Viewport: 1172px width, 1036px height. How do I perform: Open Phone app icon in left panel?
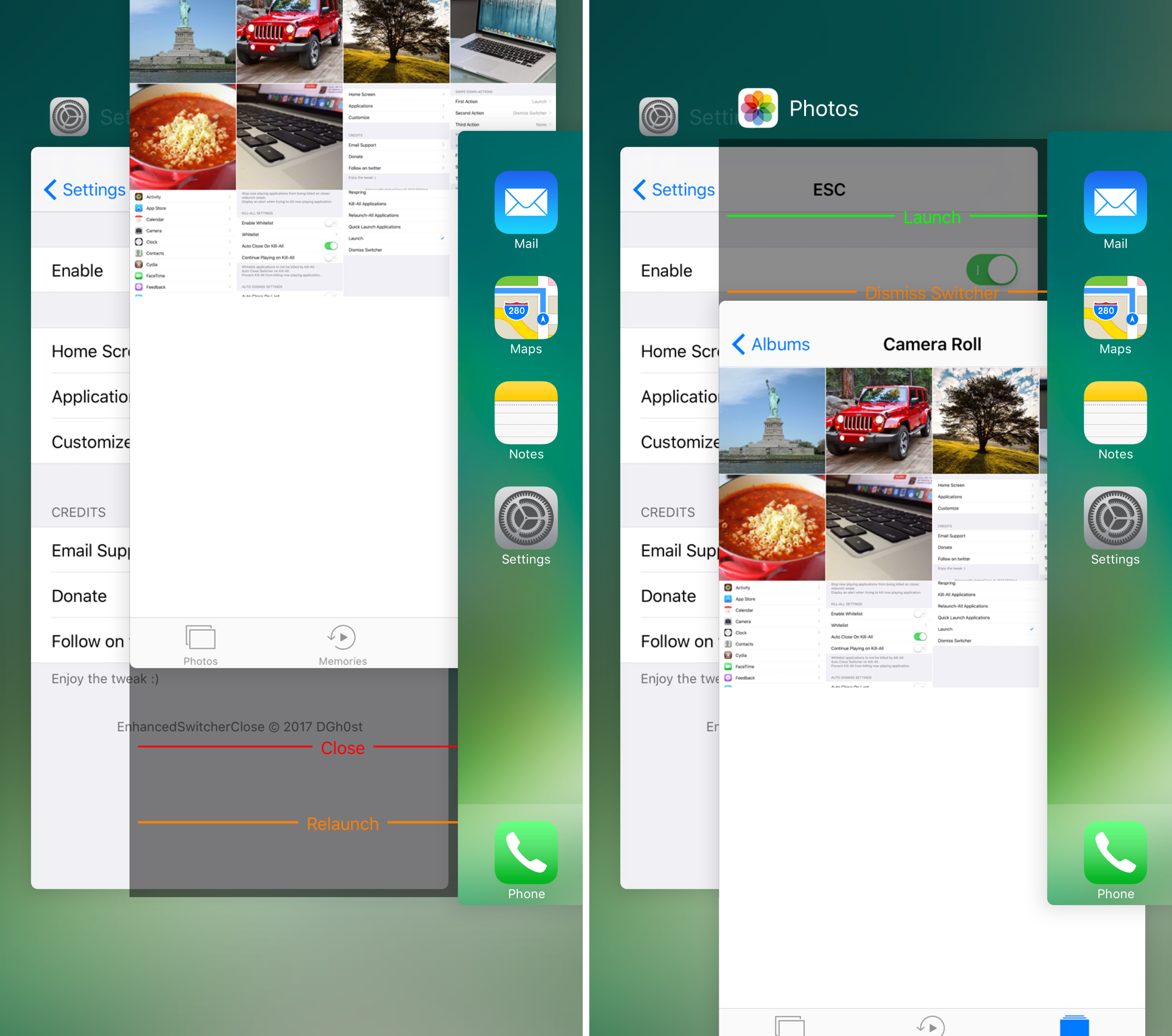[x=526, y=853]
